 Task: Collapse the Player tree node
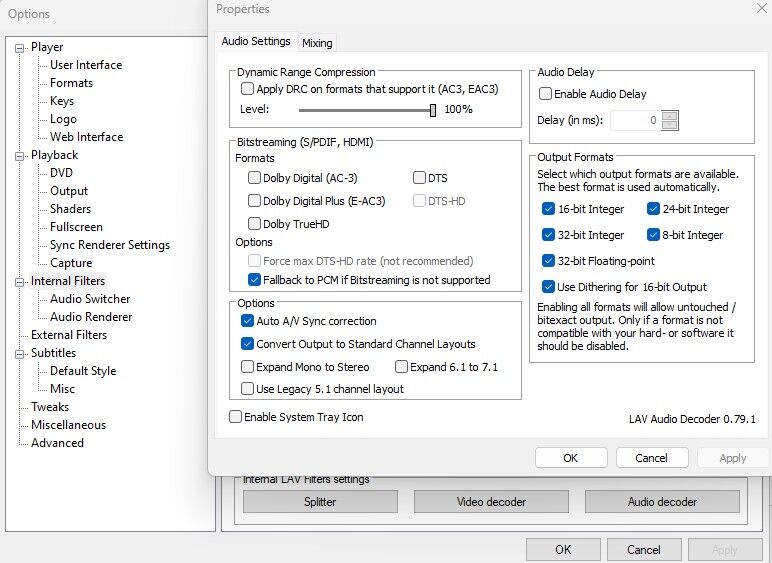19,48
